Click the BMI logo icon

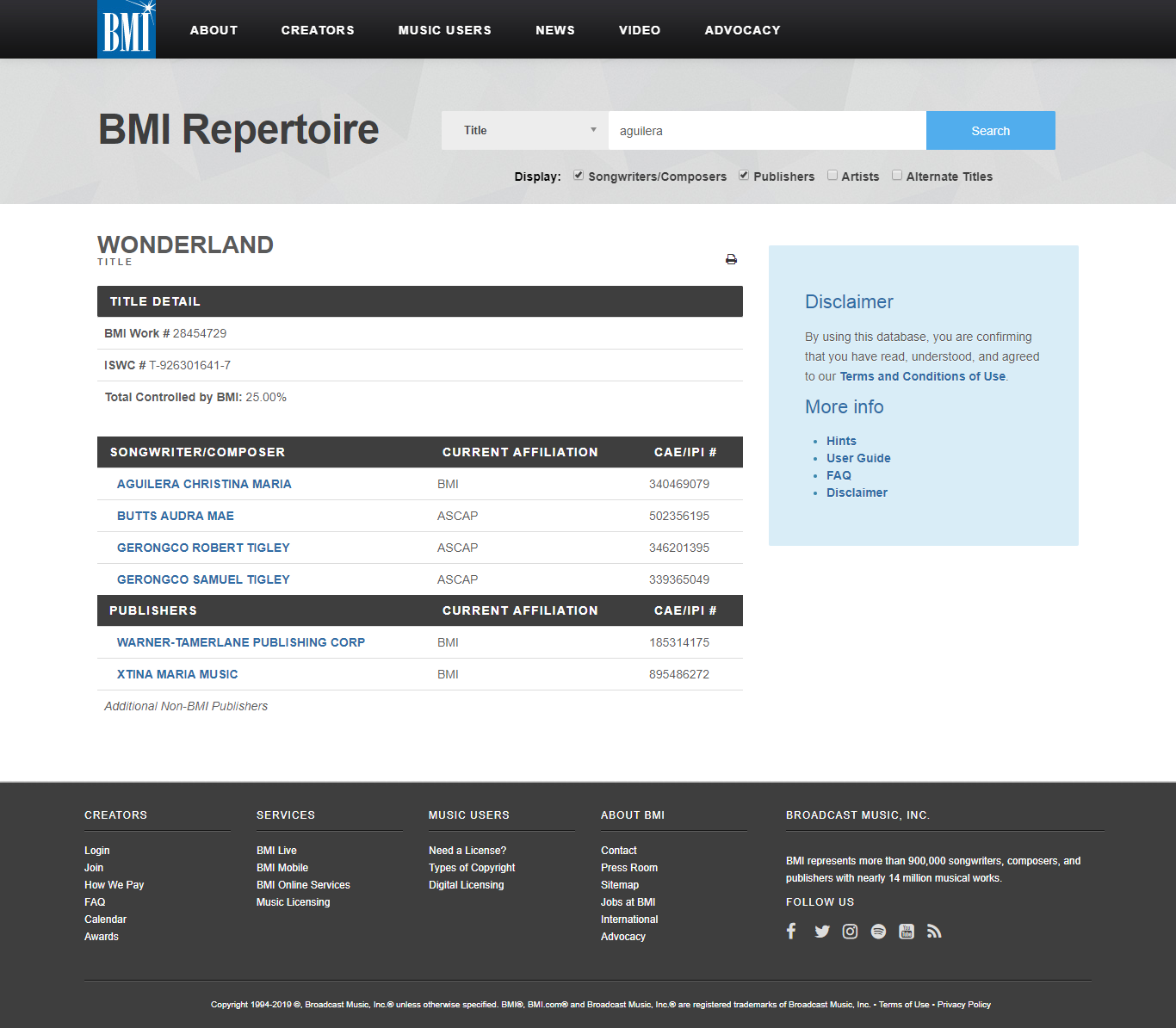click(x=127, y=29)
